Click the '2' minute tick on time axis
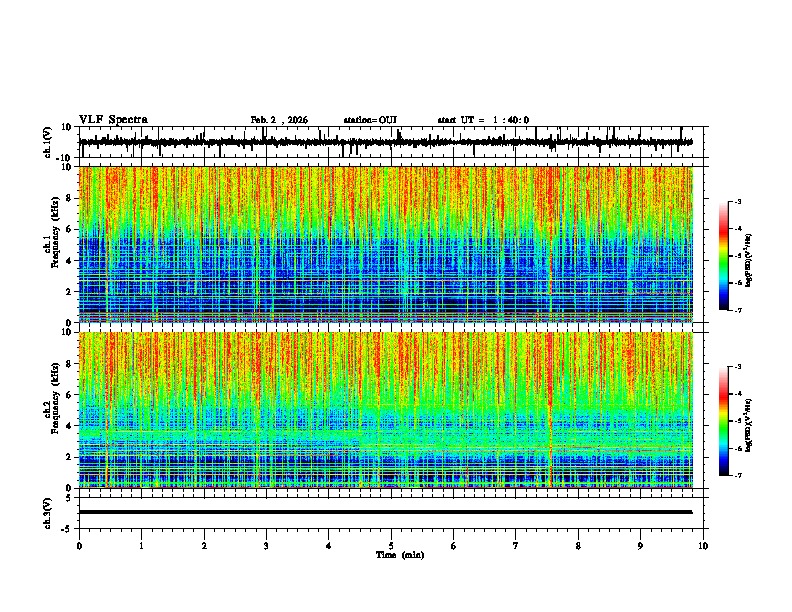The height and width of the screenshot is (612, 792). tap(204, 546)
